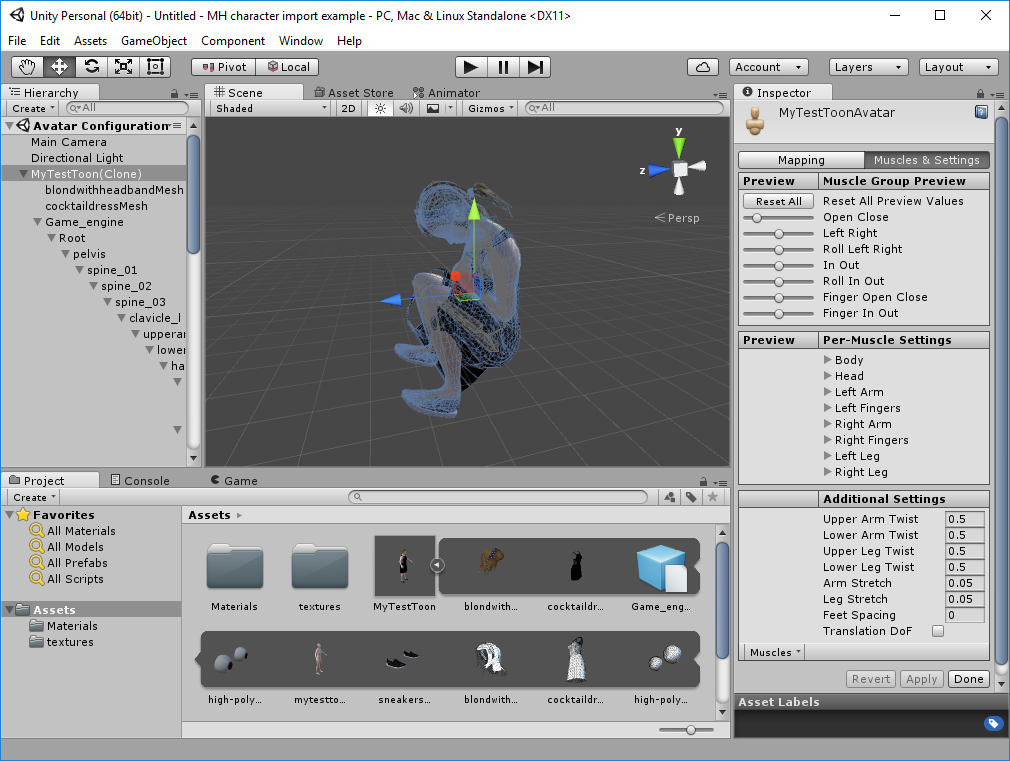The height and width of the screenshot is (761, 1010).
Task: Click the Play button
Action: pos(471,67)
